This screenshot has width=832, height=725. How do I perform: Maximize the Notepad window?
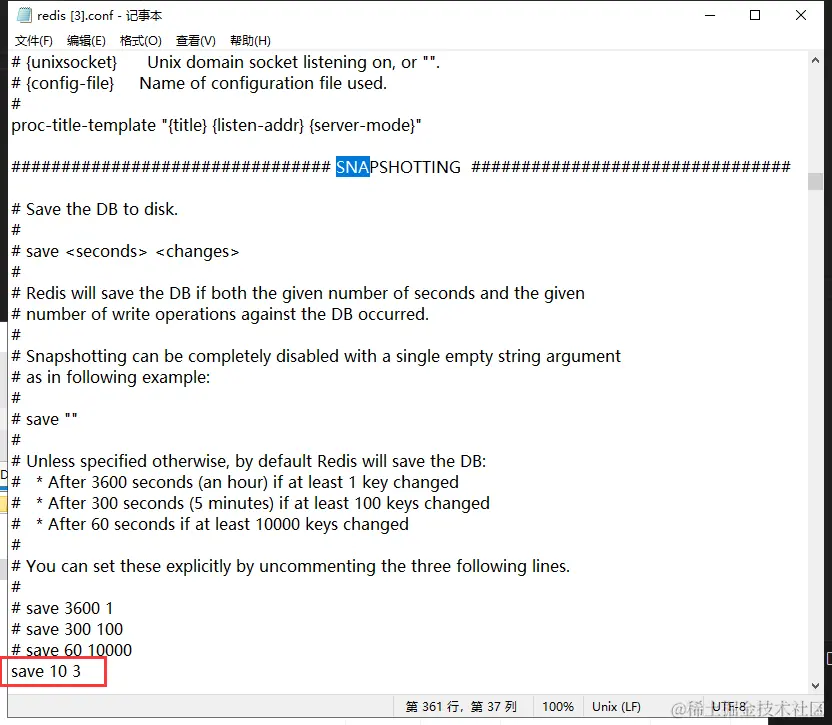[x=755, y=15]
